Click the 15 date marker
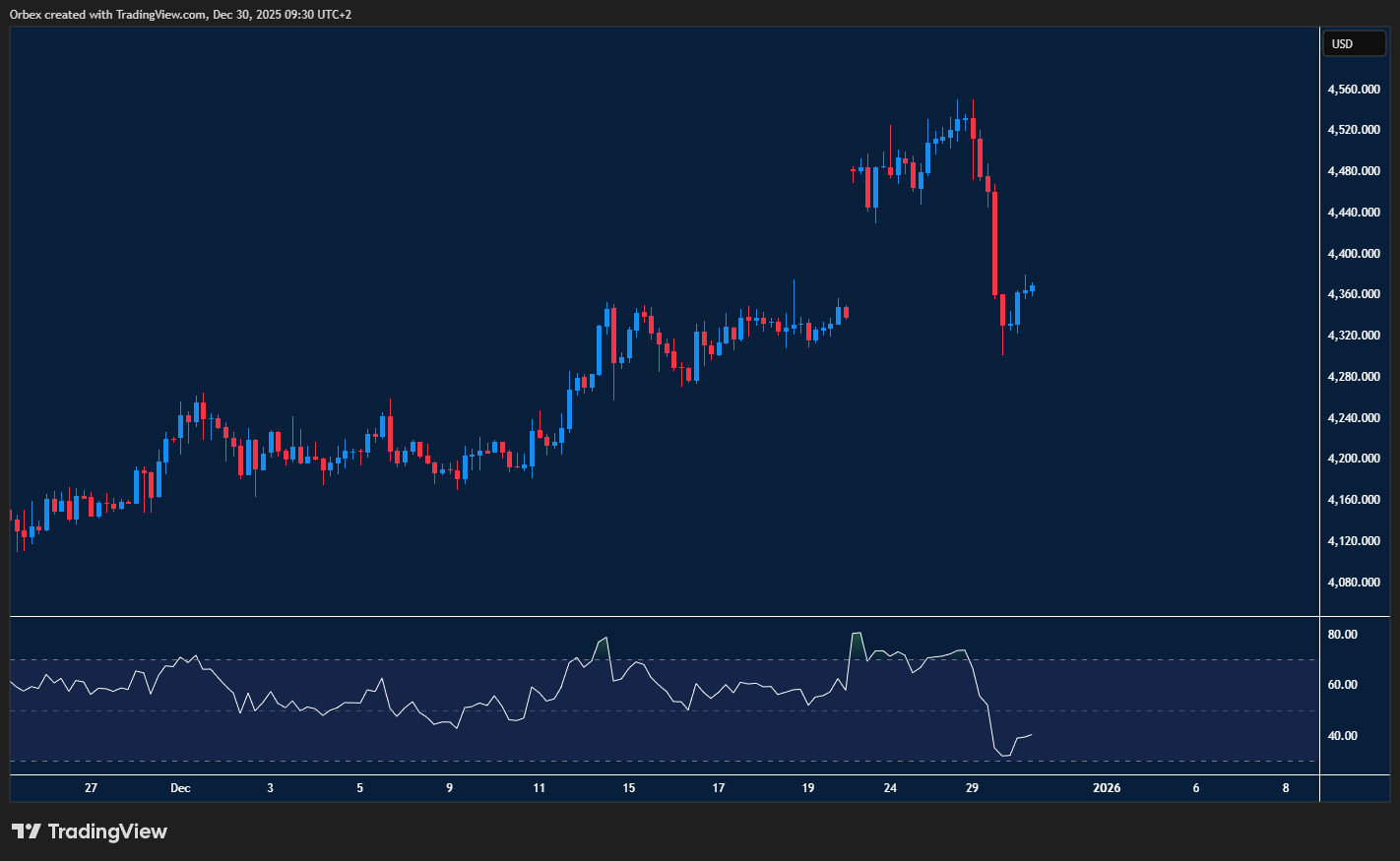The image size is (1400, 861). (629, 788)
